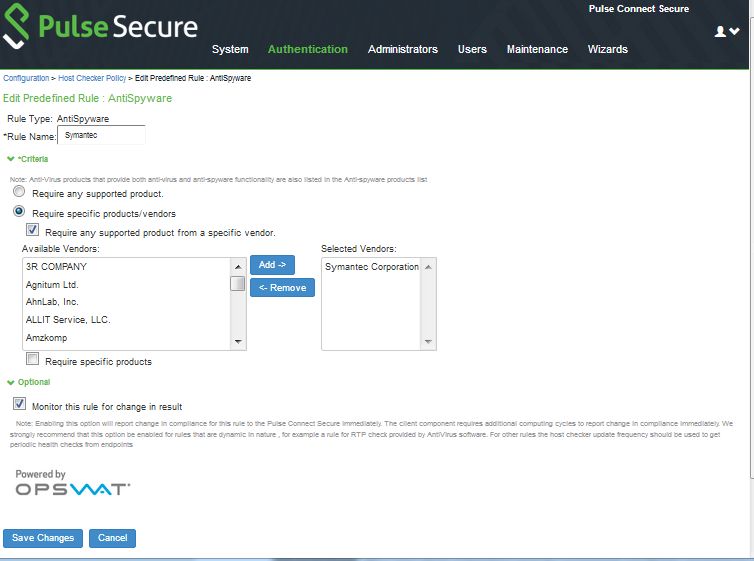Collapse the Optional section
Image resolution: width=754 pixels, height=561 pixels.
pyautogui.click(x=29, y=382)
